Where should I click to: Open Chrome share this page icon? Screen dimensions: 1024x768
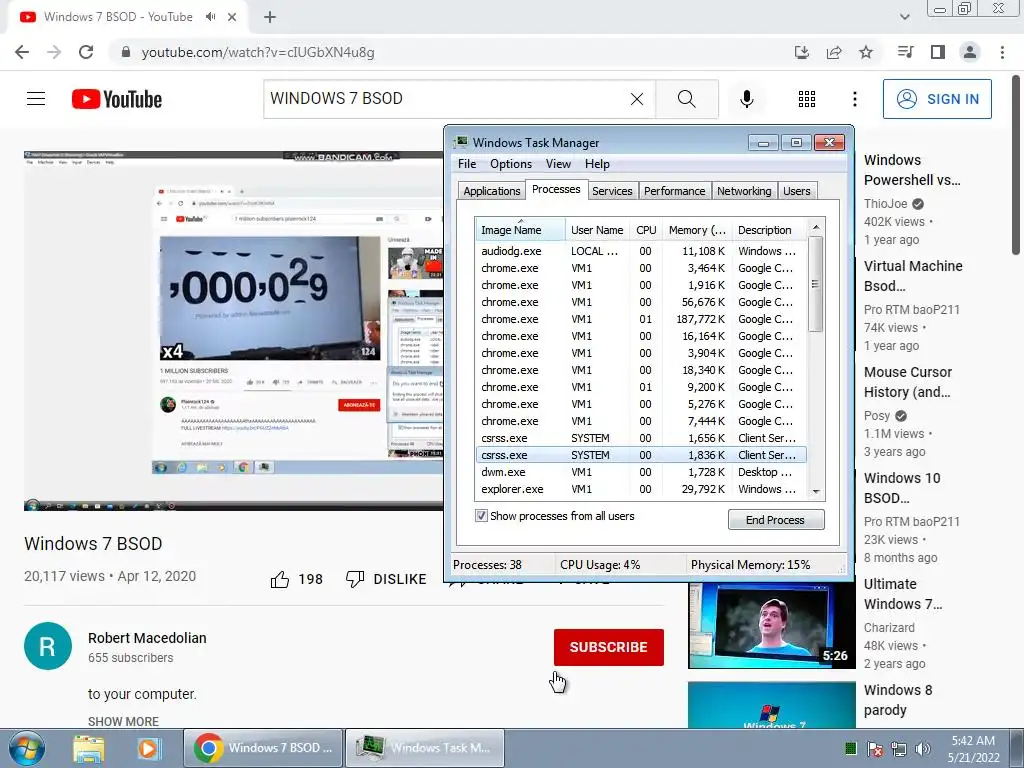(834, 52)
